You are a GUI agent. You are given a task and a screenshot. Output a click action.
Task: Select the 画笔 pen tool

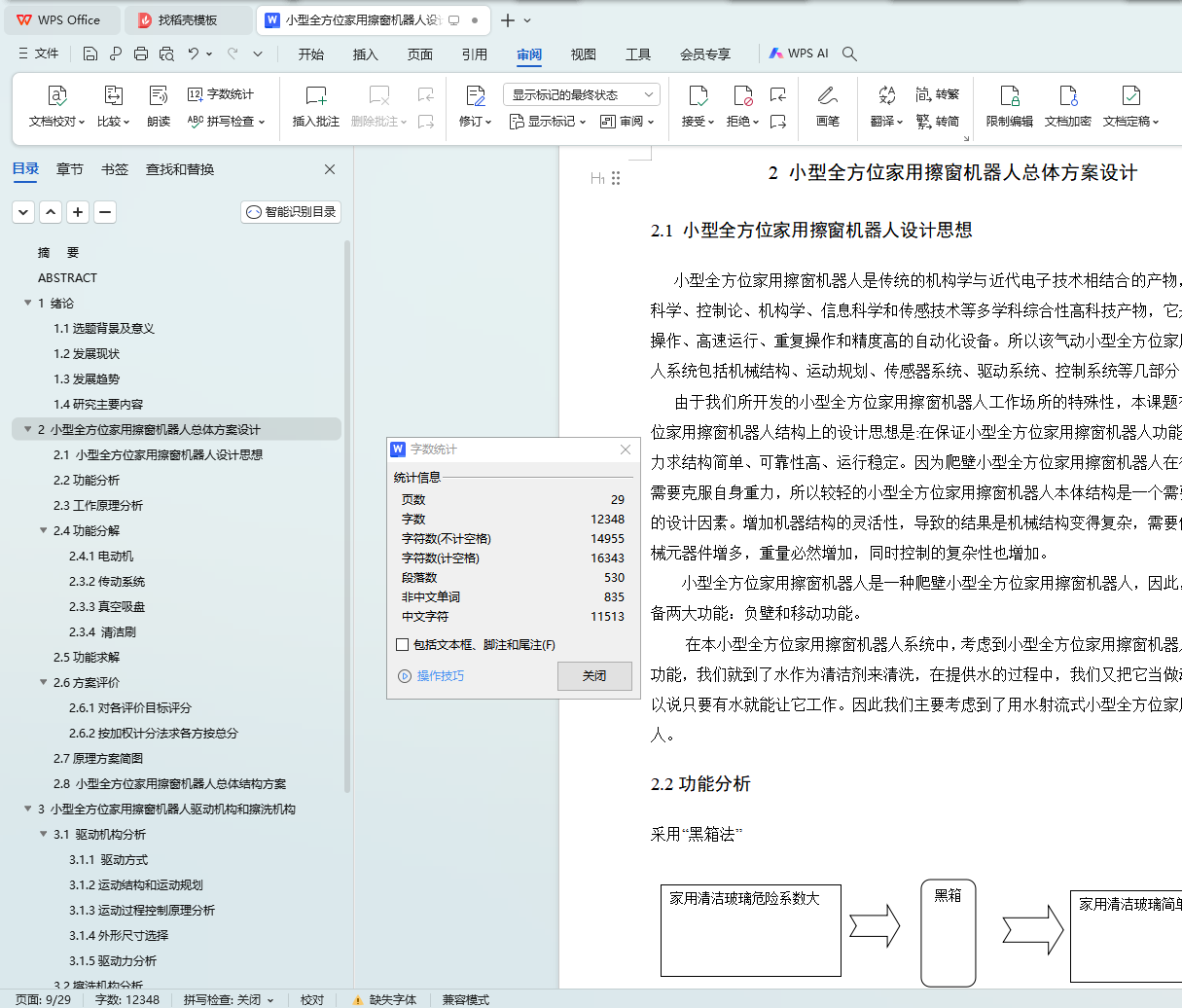[x=828, y=106]
